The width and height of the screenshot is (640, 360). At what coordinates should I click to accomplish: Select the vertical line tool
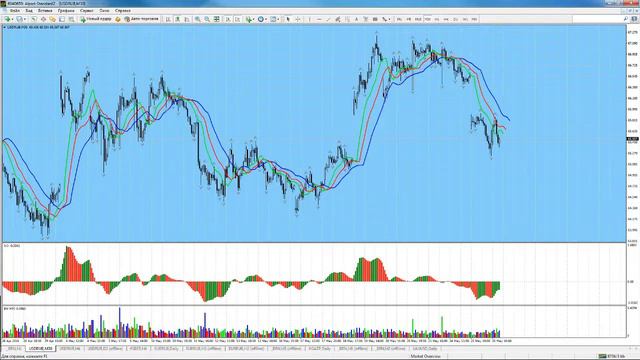(x=309, y=19)
